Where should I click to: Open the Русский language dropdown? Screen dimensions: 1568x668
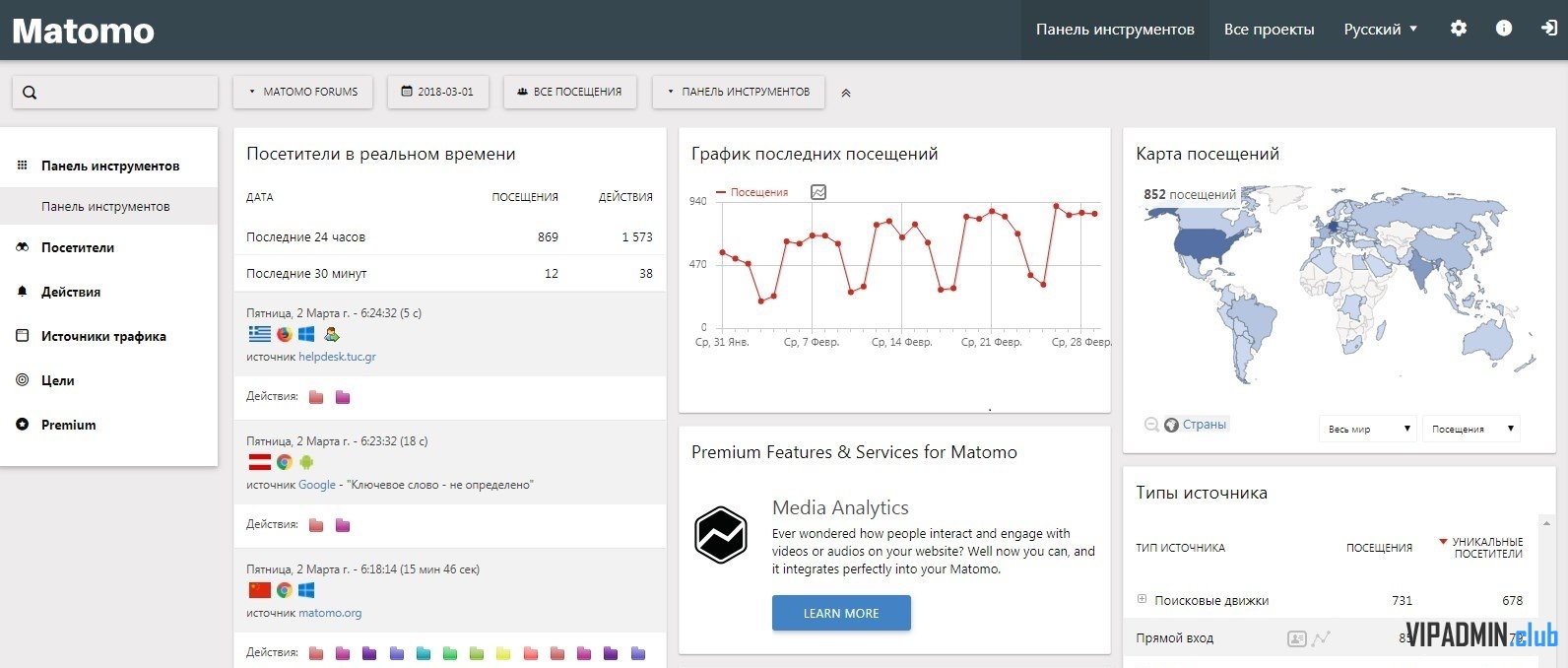(1380, 30)
